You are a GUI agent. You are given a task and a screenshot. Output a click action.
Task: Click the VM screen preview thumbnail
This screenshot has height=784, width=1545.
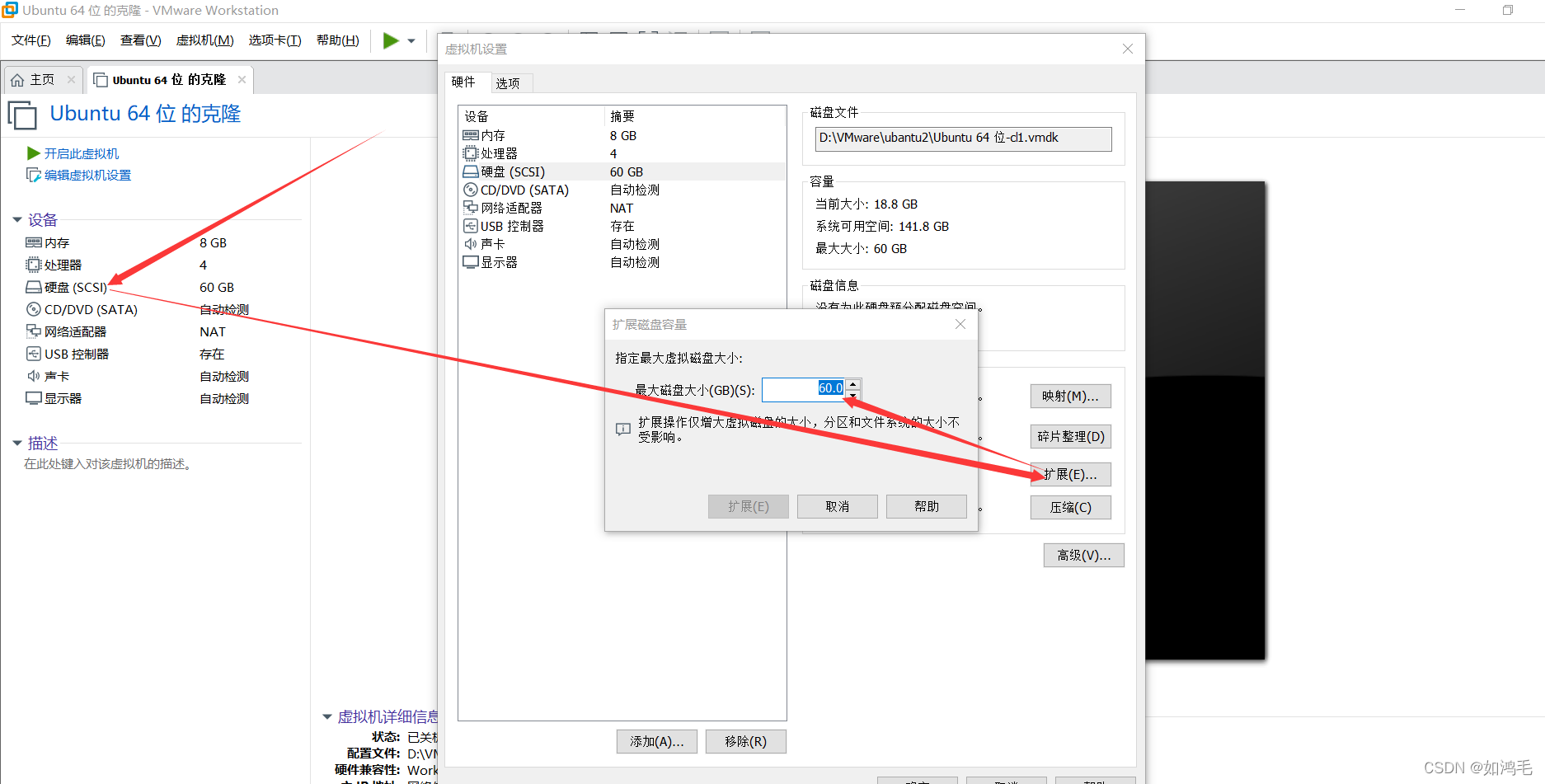point(1205,420)
